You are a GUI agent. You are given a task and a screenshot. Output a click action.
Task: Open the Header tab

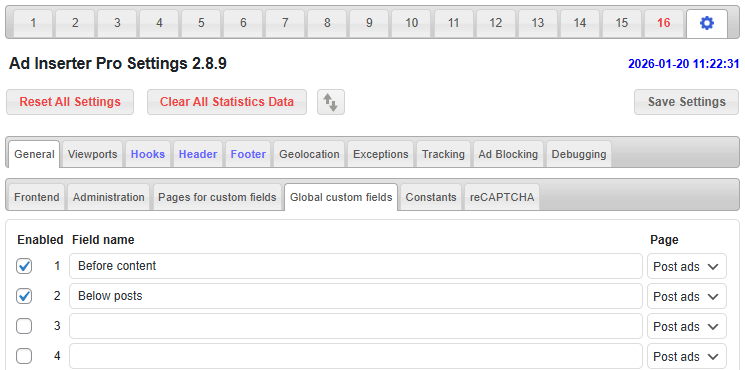(198, 154)
